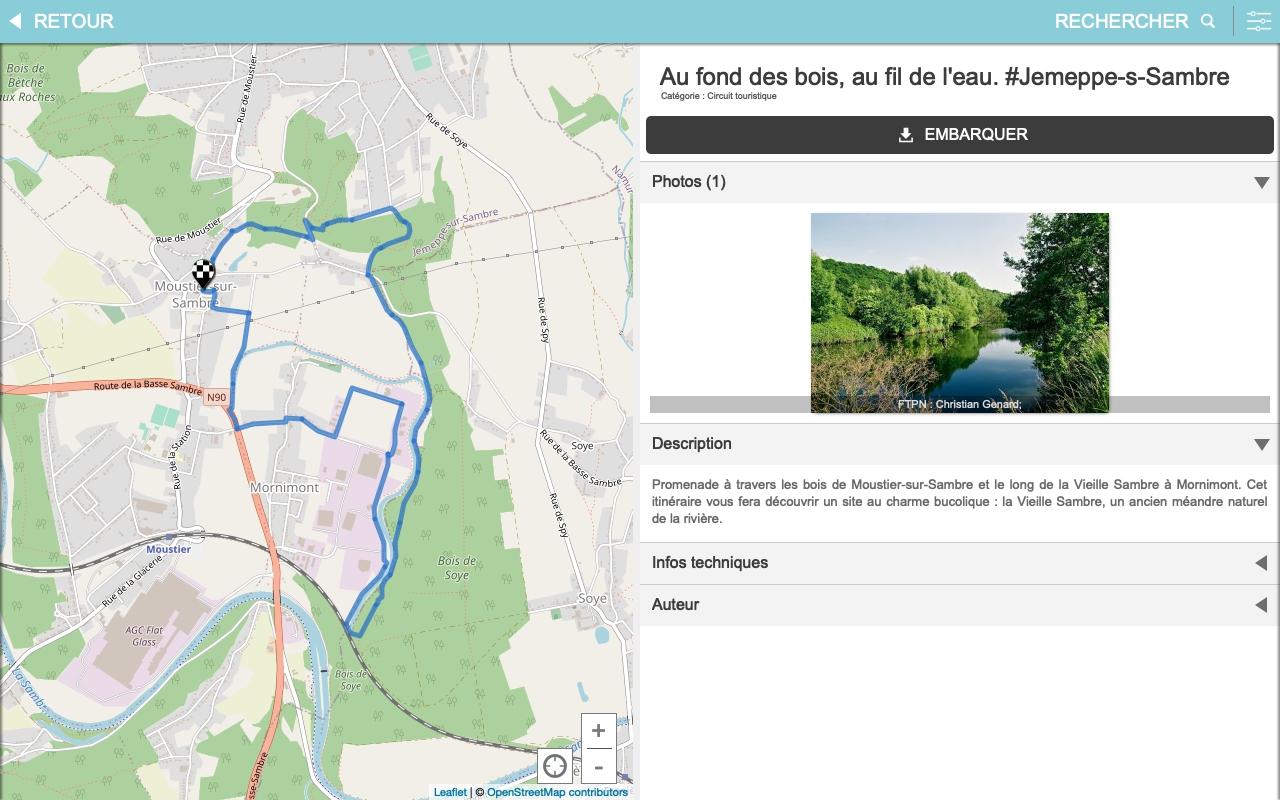Expand the Infos techniques section arrow
This screenshot has height=800, width=1280.
tap(1261, 563)
